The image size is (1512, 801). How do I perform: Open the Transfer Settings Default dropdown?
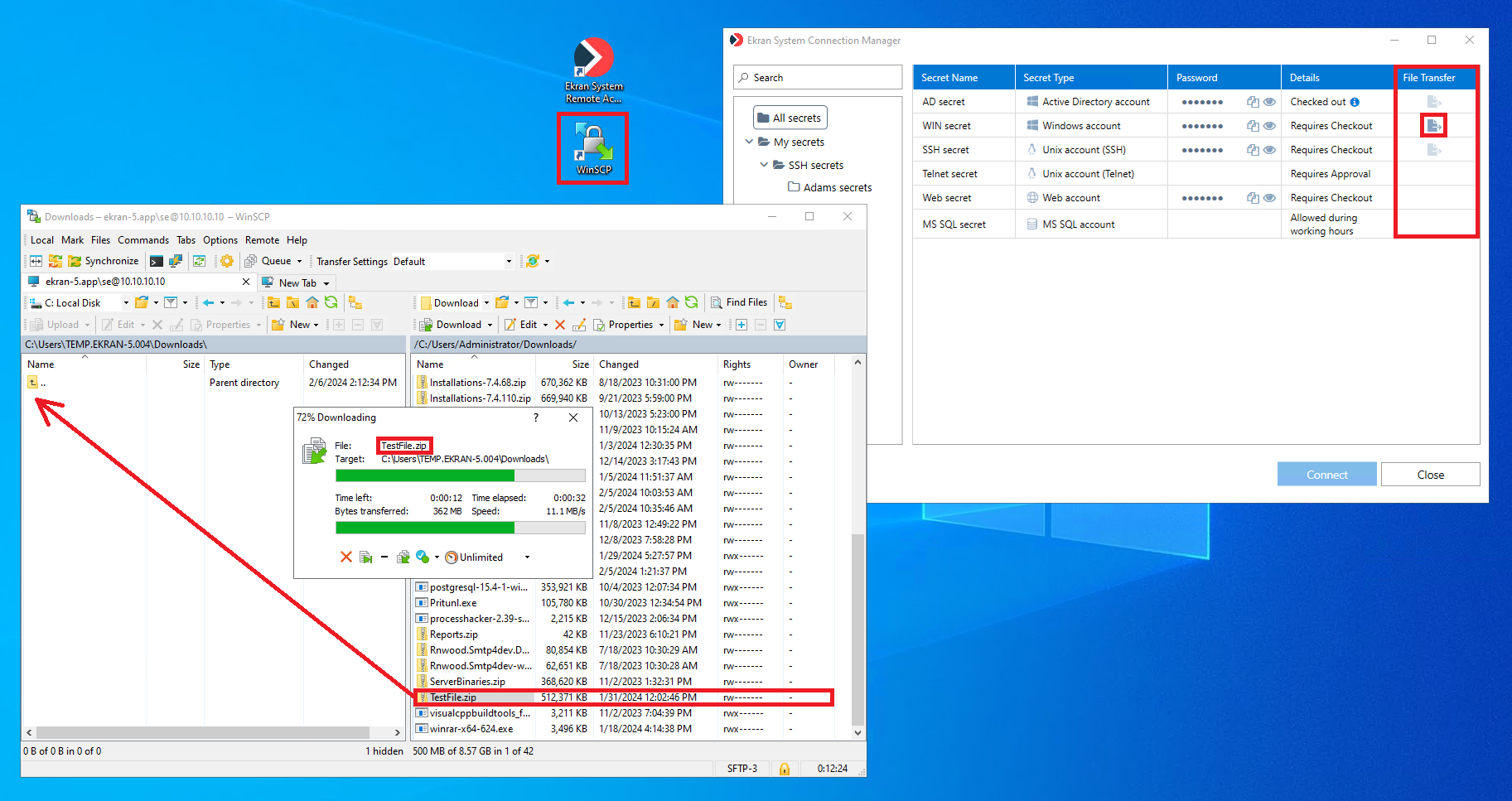coord(509,262)
